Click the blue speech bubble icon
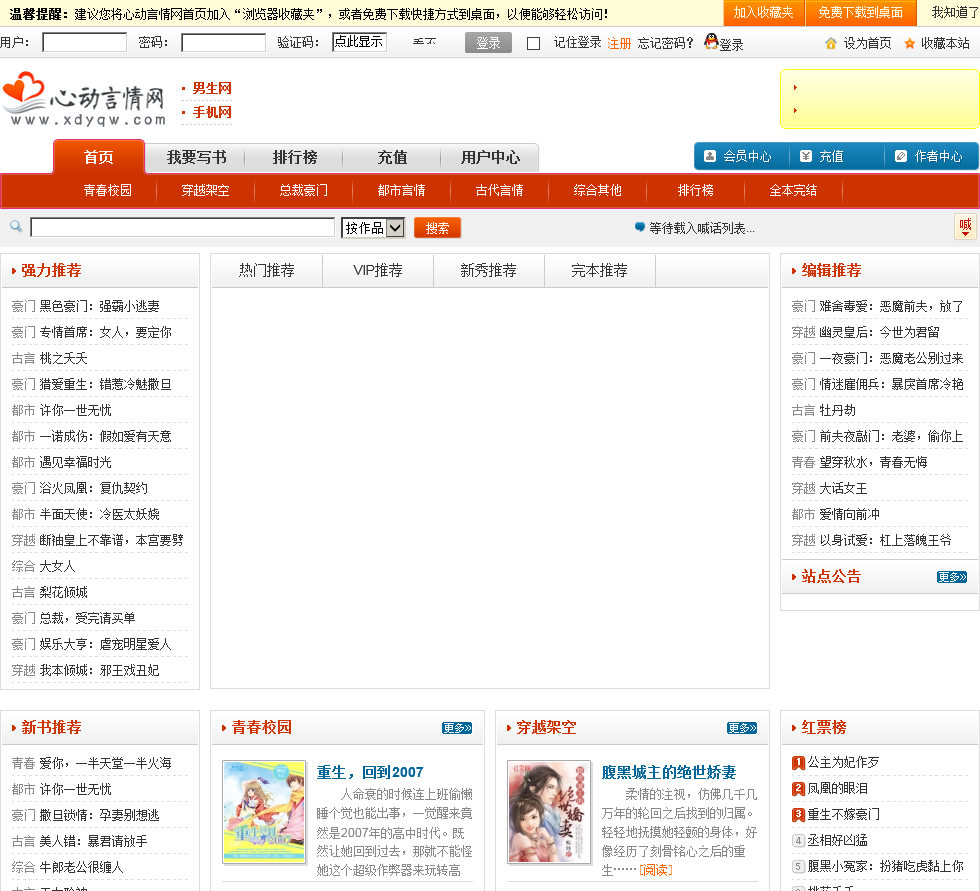This screenshot has height=891, width=980. (639, 227)
